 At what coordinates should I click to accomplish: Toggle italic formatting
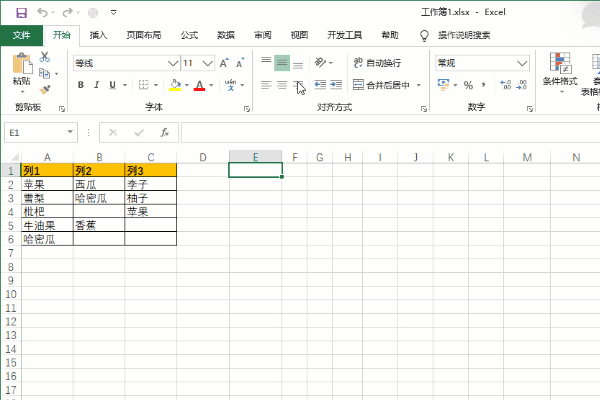96,85
